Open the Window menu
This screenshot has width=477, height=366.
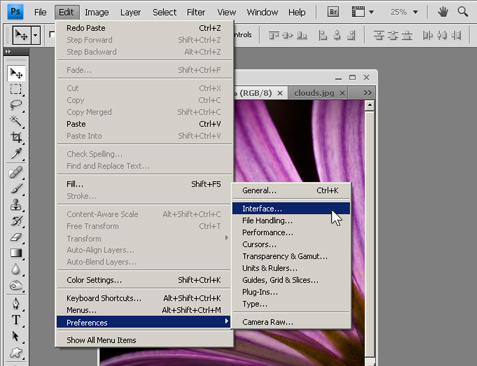262,12
